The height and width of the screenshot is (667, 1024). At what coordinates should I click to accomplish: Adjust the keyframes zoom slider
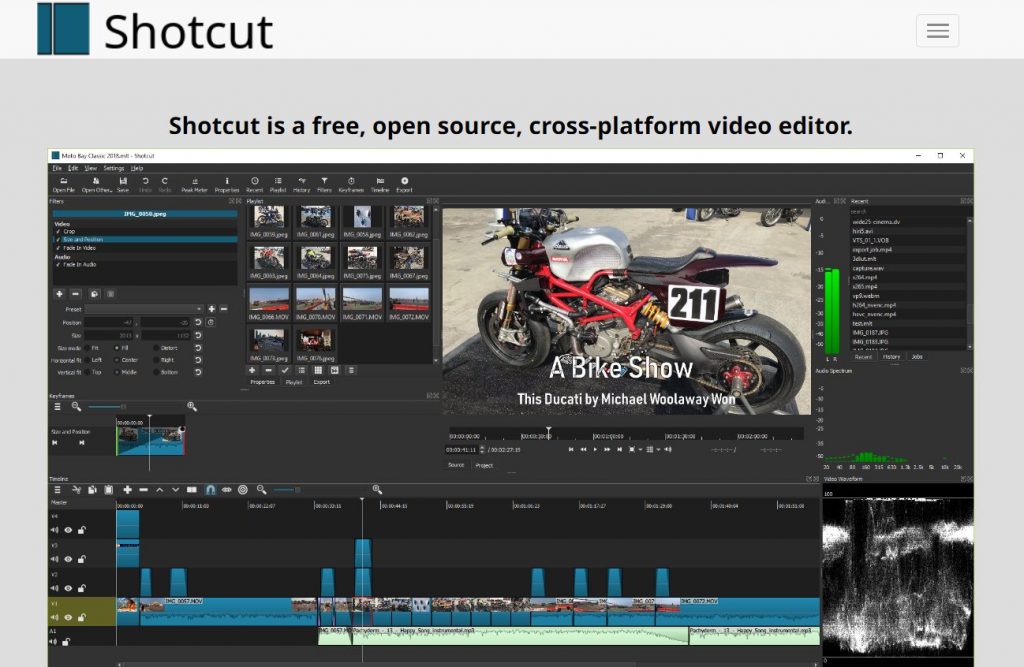(106, 406)
